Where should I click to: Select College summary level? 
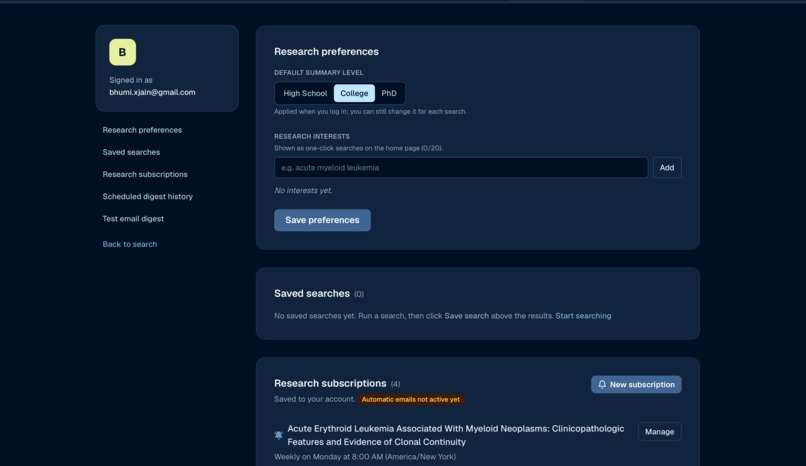coord(354,93)
